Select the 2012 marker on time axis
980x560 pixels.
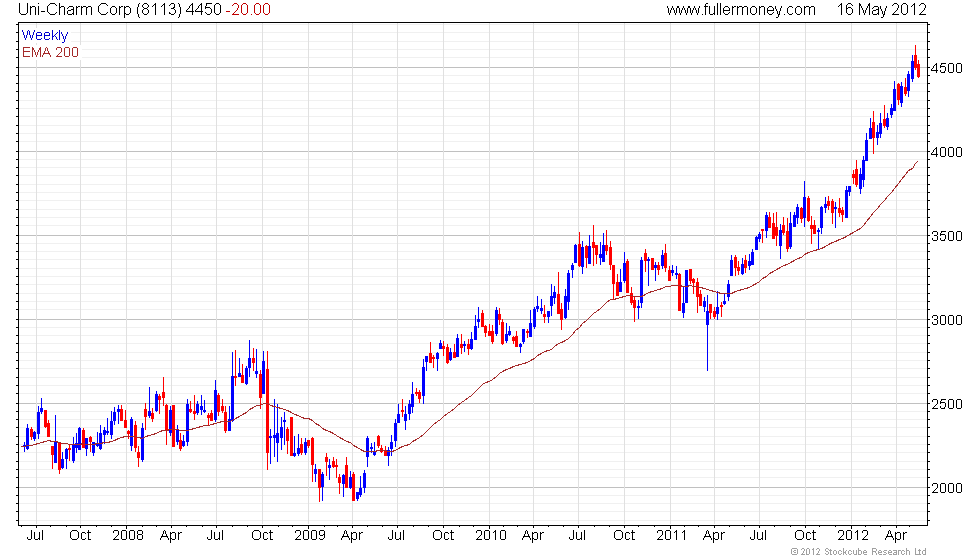[x=852, y=535]
